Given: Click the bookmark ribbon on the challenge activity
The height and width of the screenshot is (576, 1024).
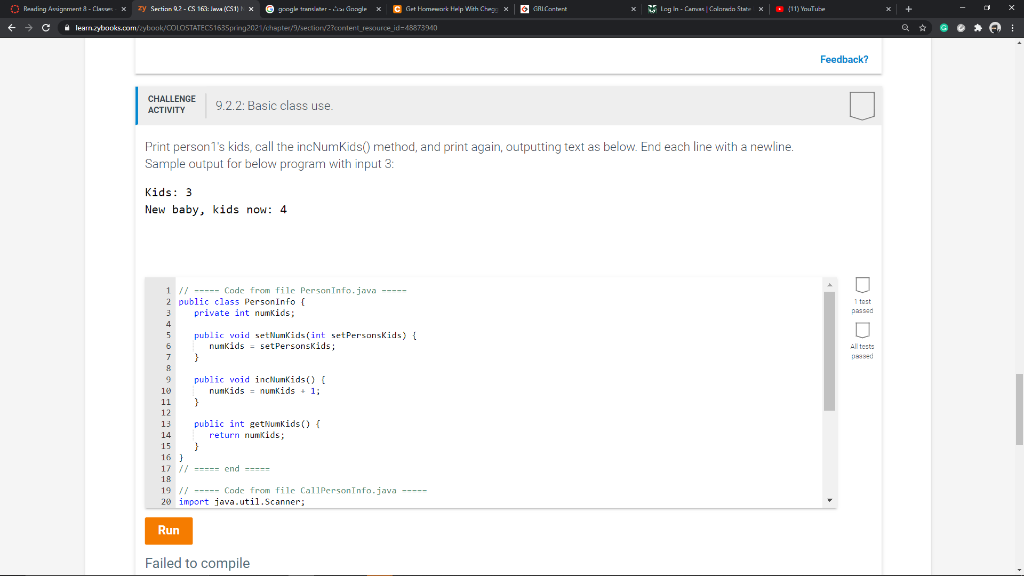Looking at the screenshot, I should coord(861,104).
